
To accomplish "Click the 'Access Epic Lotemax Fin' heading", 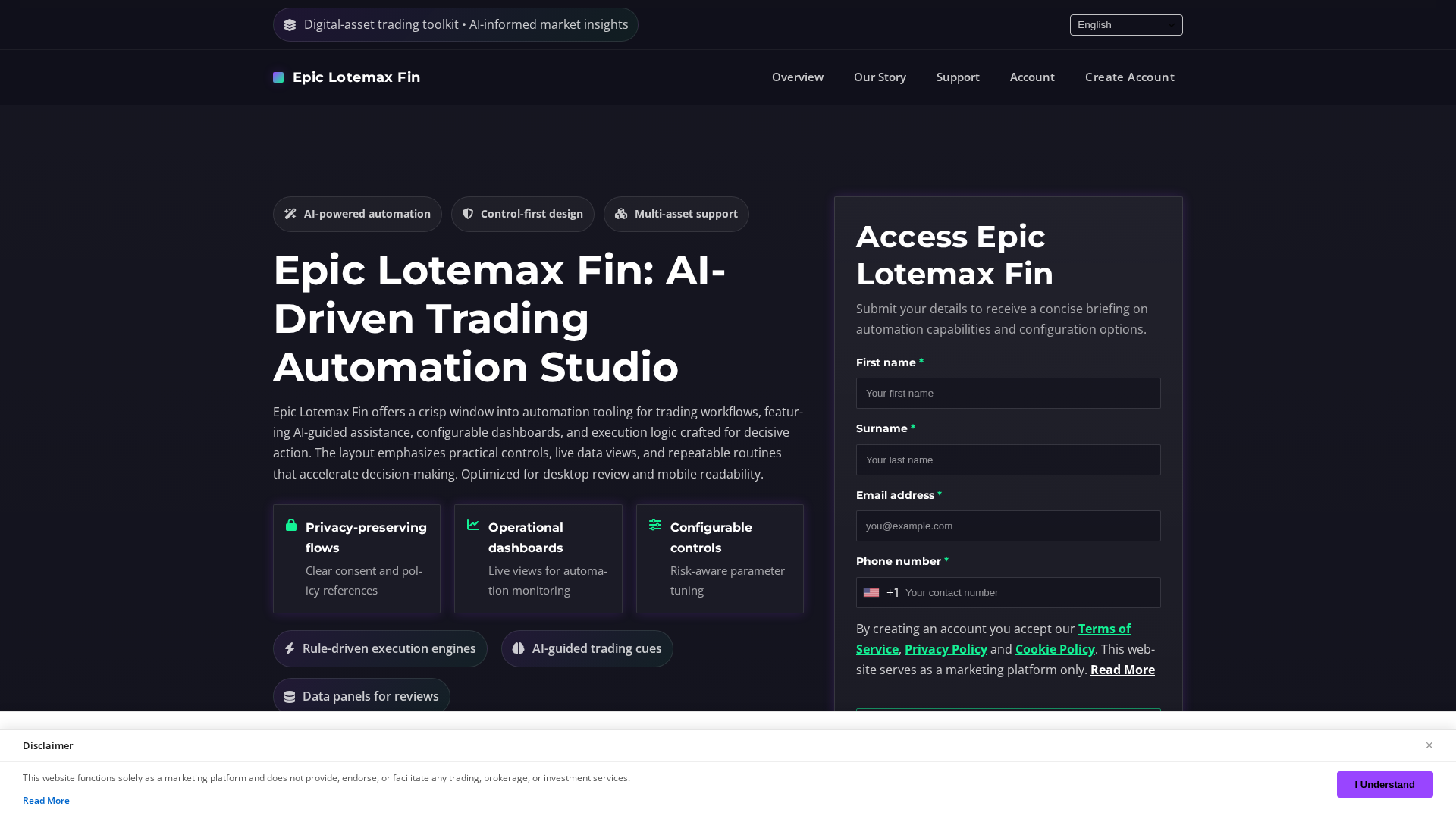I will [955, 256].
